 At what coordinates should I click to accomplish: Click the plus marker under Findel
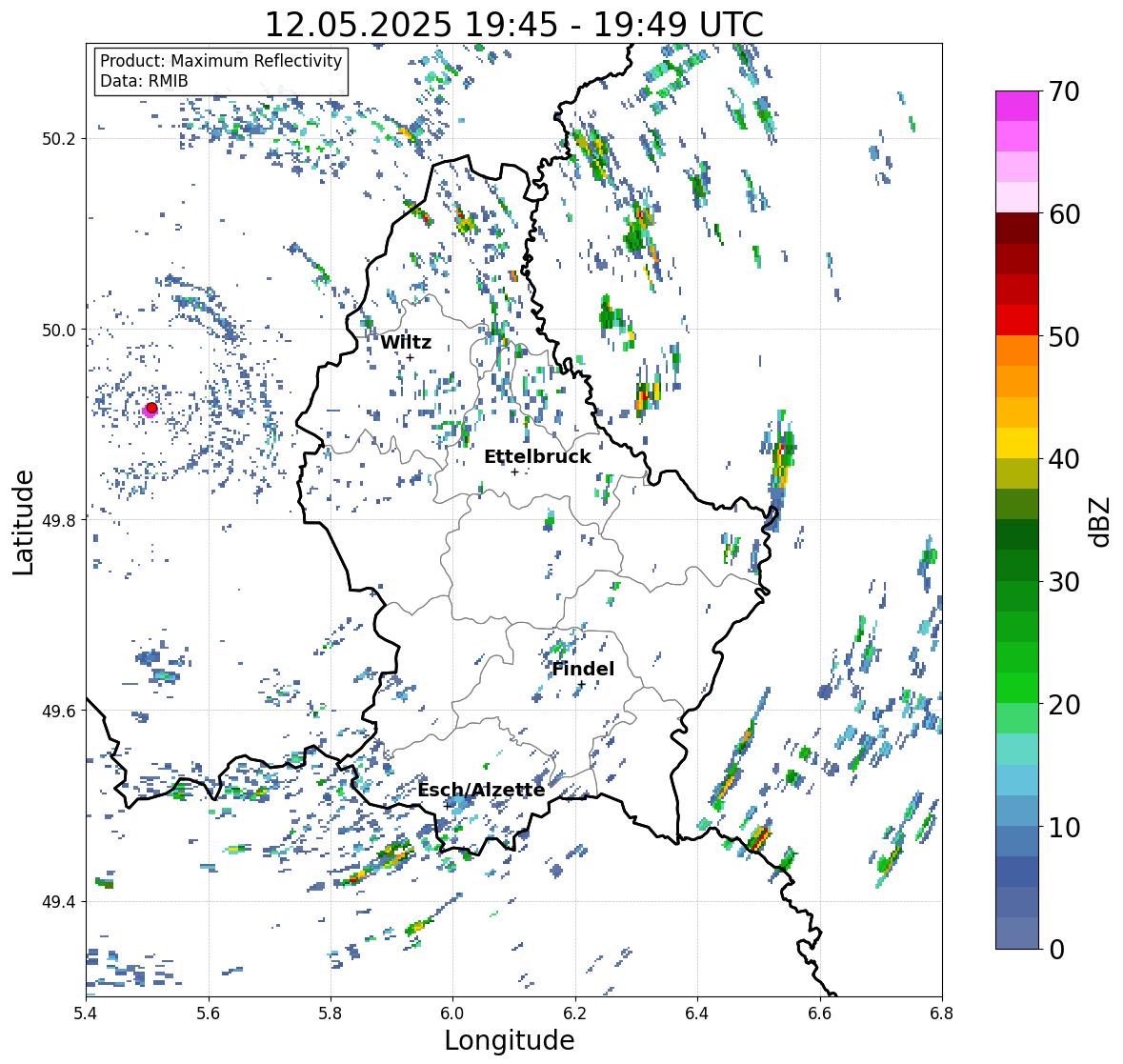(x=582, y=685)
